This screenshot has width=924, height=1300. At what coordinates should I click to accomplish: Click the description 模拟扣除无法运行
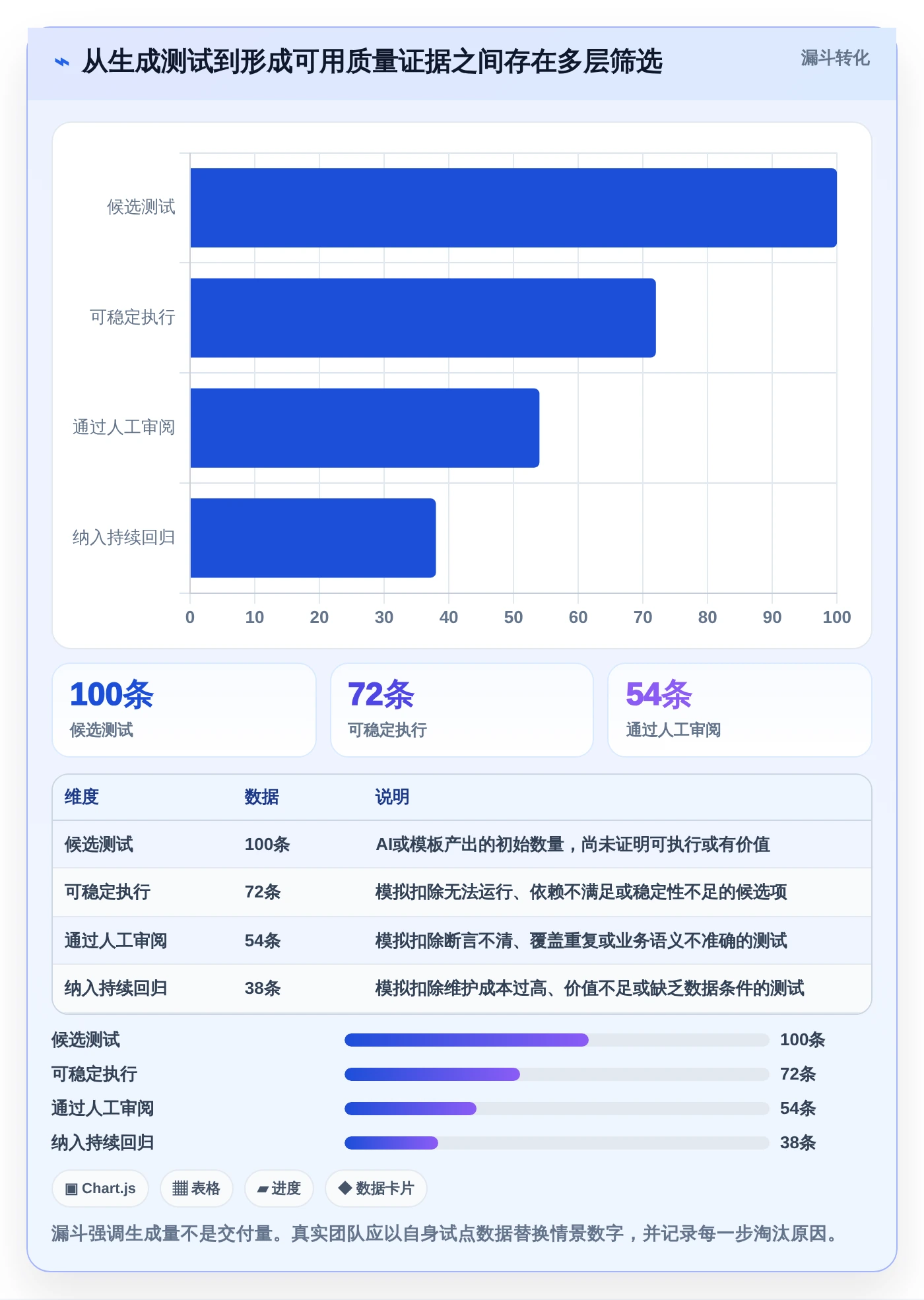(x=581, y=892)
